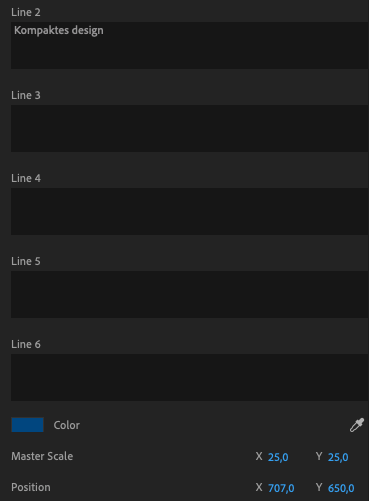Viewport: 369px width, 501px height.
Task: Click inside the Line 5 text field
Action: pyautogui.click(x=190, y=294)
